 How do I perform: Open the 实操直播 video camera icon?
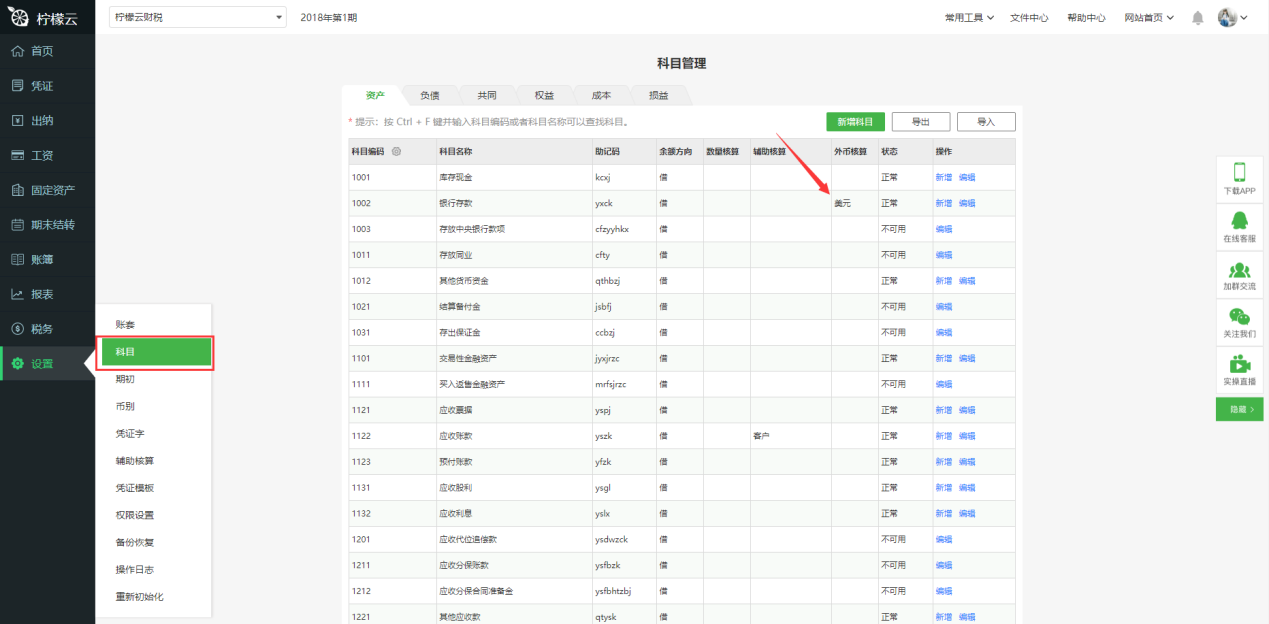pyautogui.click(x=1239, y=365)
